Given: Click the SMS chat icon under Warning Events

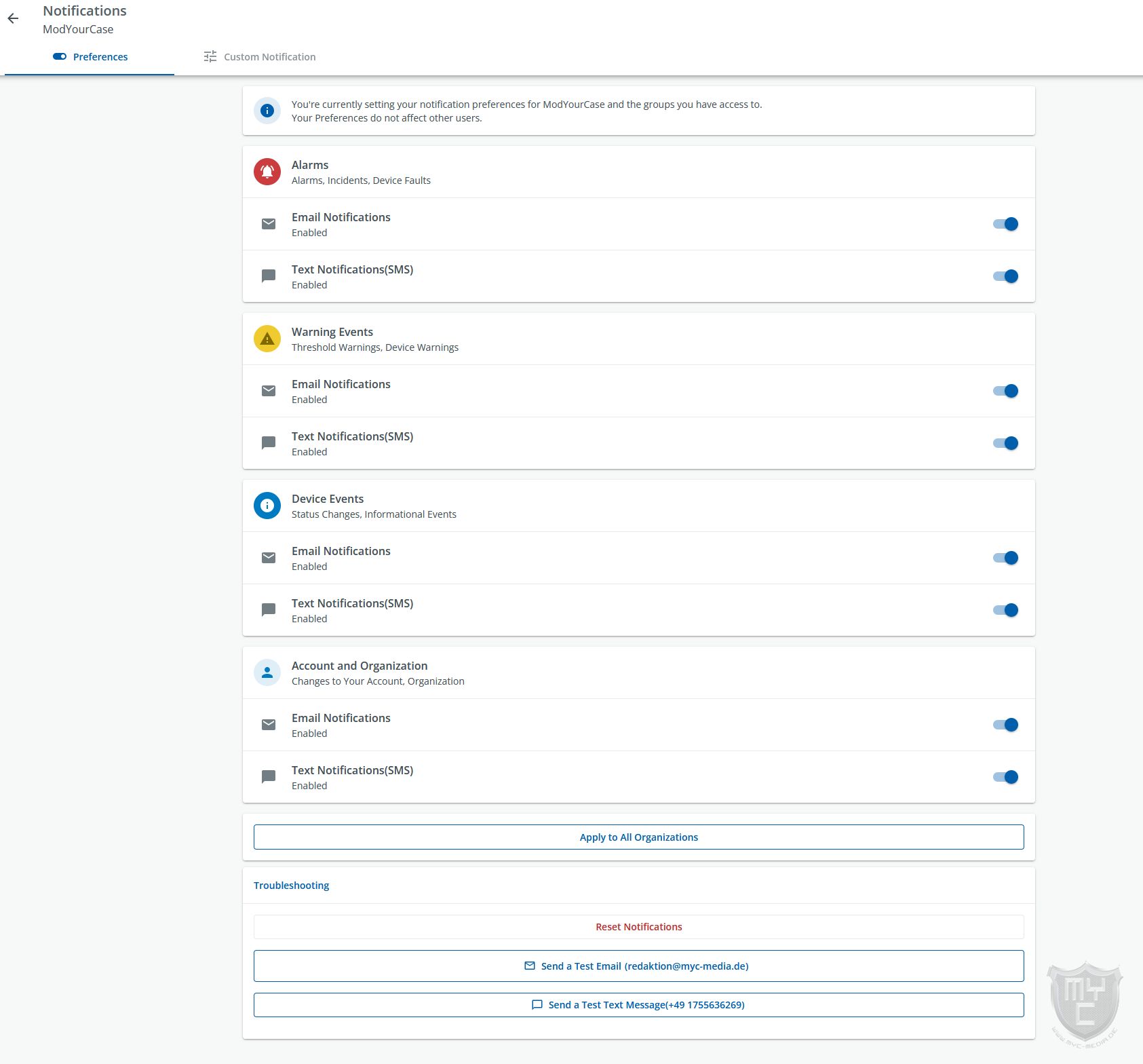Looking at the screenshot, I should pos(269,443).
